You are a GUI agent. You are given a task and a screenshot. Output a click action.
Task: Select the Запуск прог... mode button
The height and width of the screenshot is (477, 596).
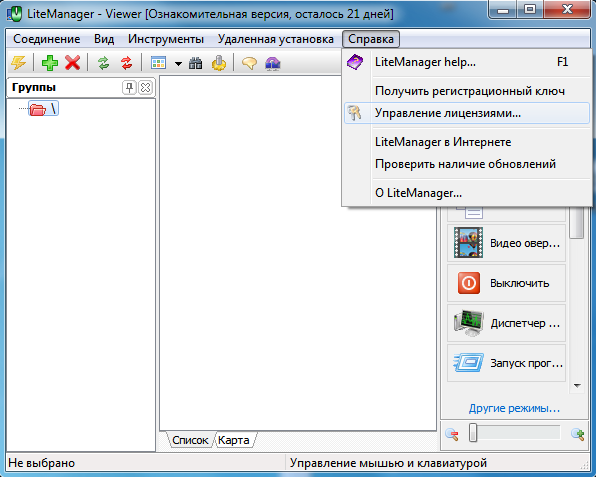tap(506, 363)
